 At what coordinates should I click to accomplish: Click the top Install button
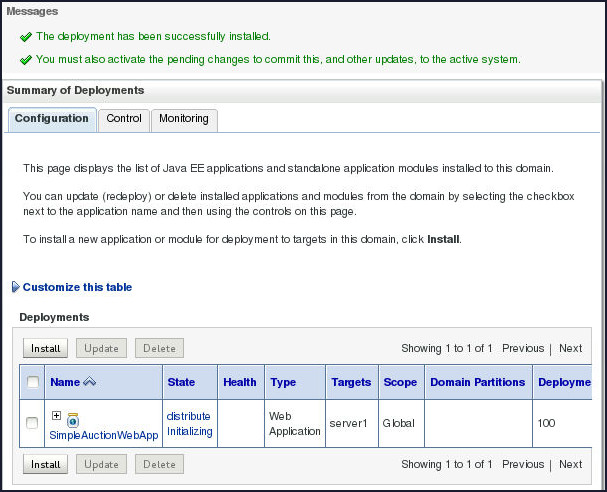(x=45, y=348)
